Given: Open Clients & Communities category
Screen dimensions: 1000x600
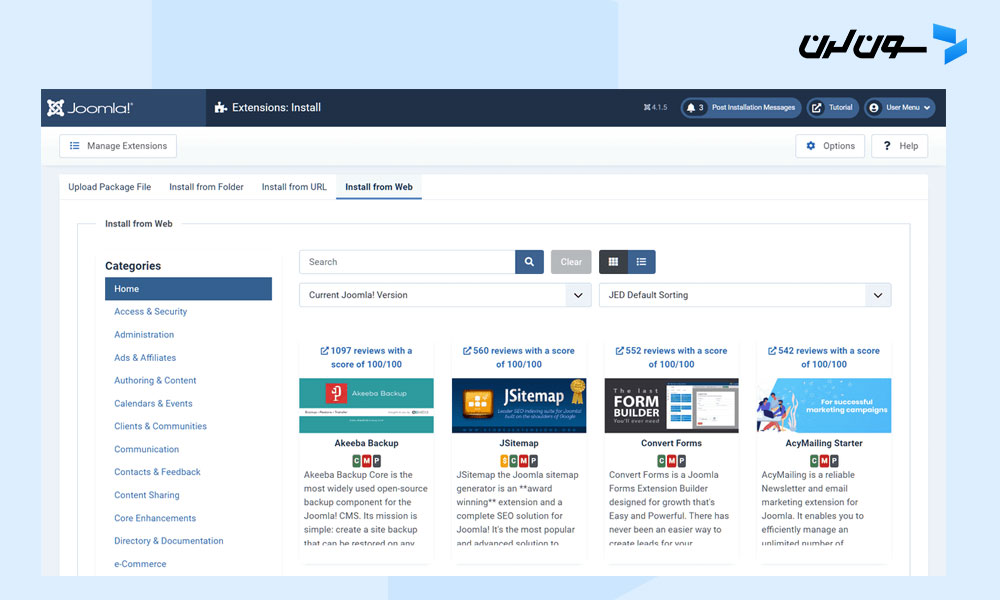Looking at the screenshot, I should click(x=160, y=427).
